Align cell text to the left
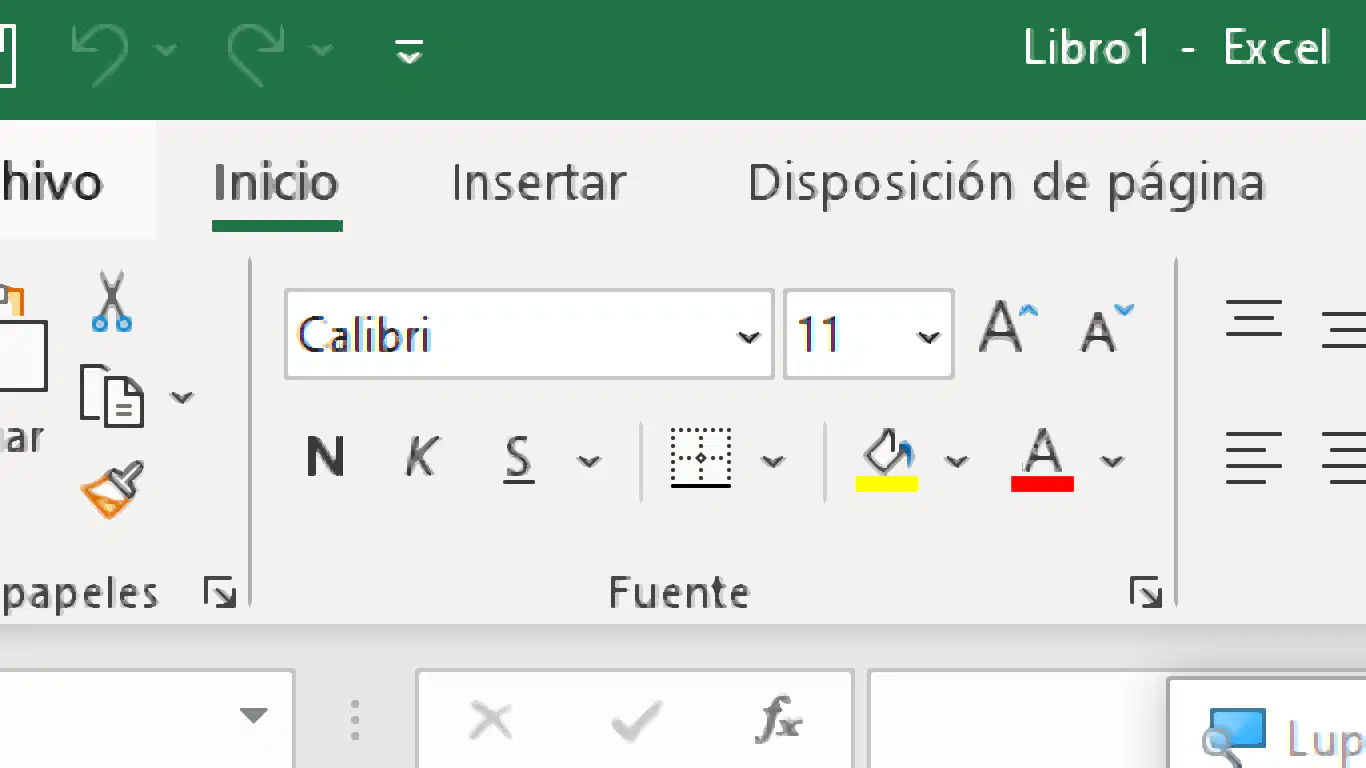 tap(1254, 458)
